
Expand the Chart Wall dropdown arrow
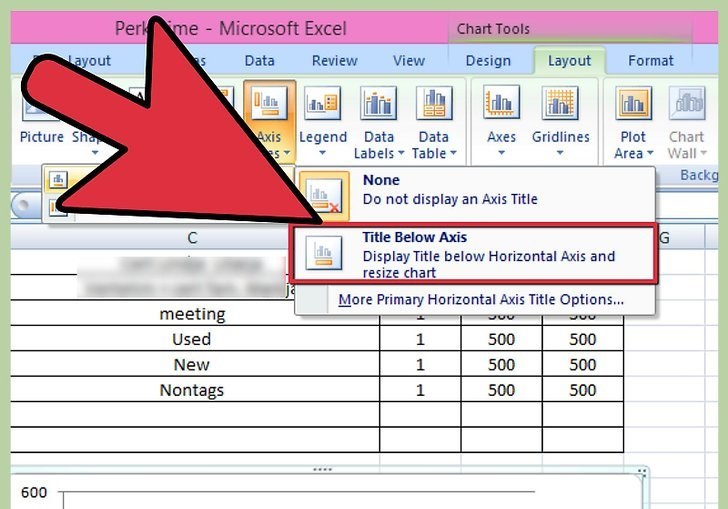point(703,153)
